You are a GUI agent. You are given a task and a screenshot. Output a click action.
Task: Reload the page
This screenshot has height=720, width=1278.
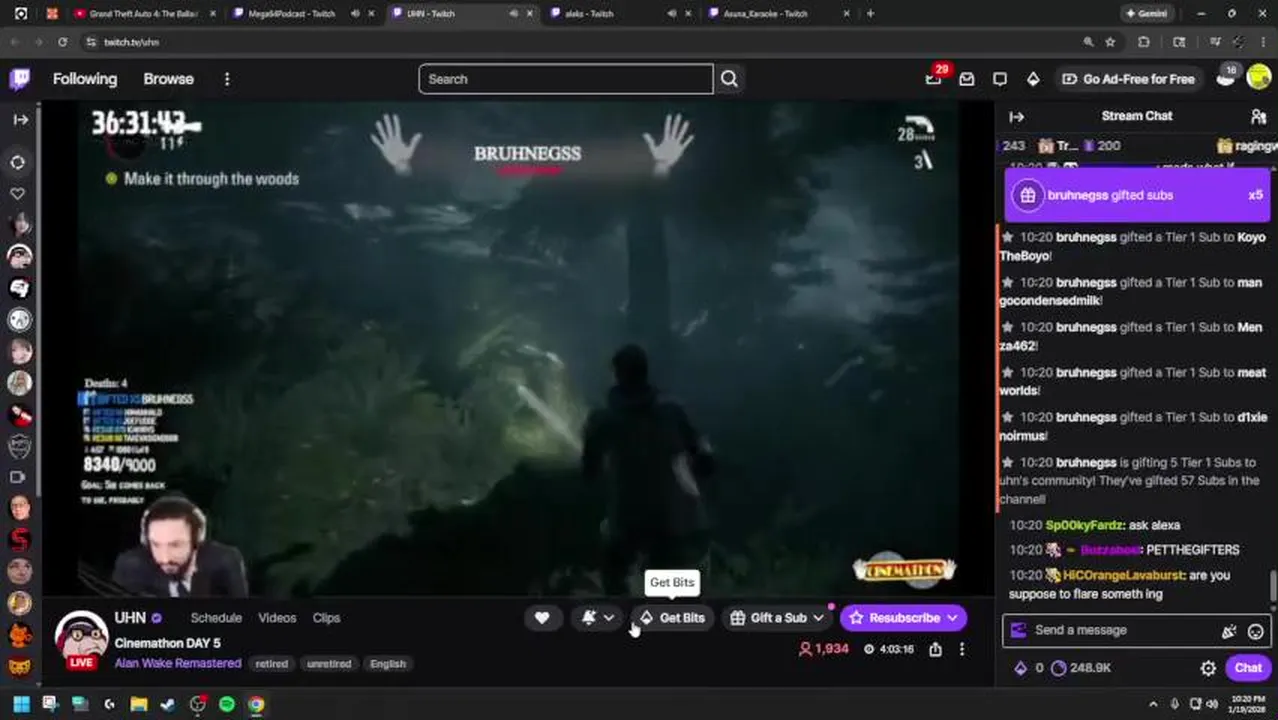(62, 42)
